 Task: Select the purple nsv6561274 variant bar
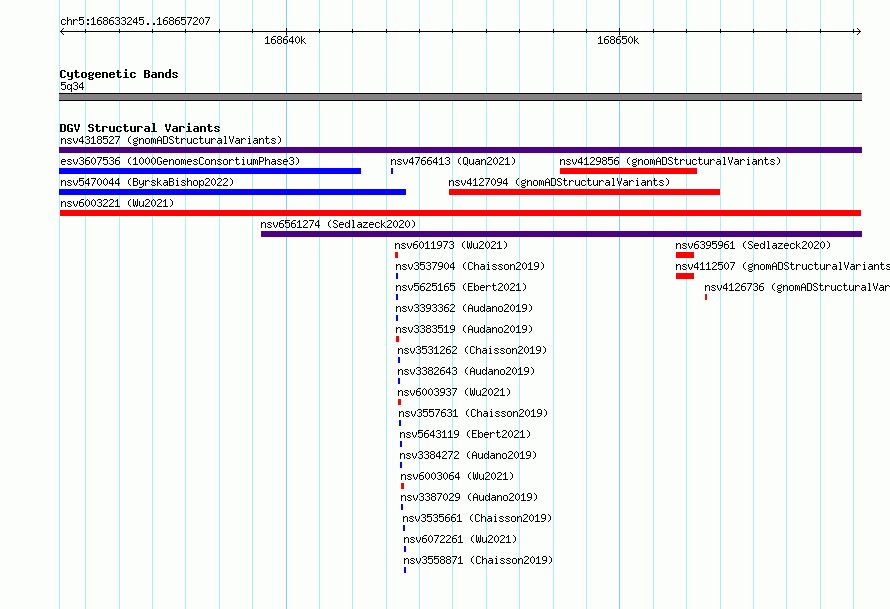(561, 234)
